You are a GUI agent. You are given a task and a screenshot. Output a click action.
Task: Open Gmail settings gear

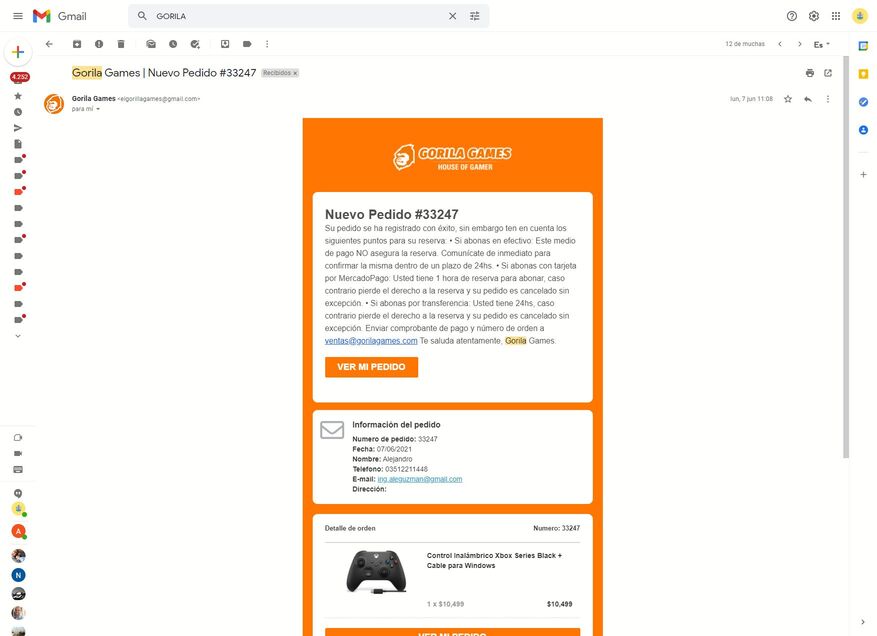[x=814, y=16]
